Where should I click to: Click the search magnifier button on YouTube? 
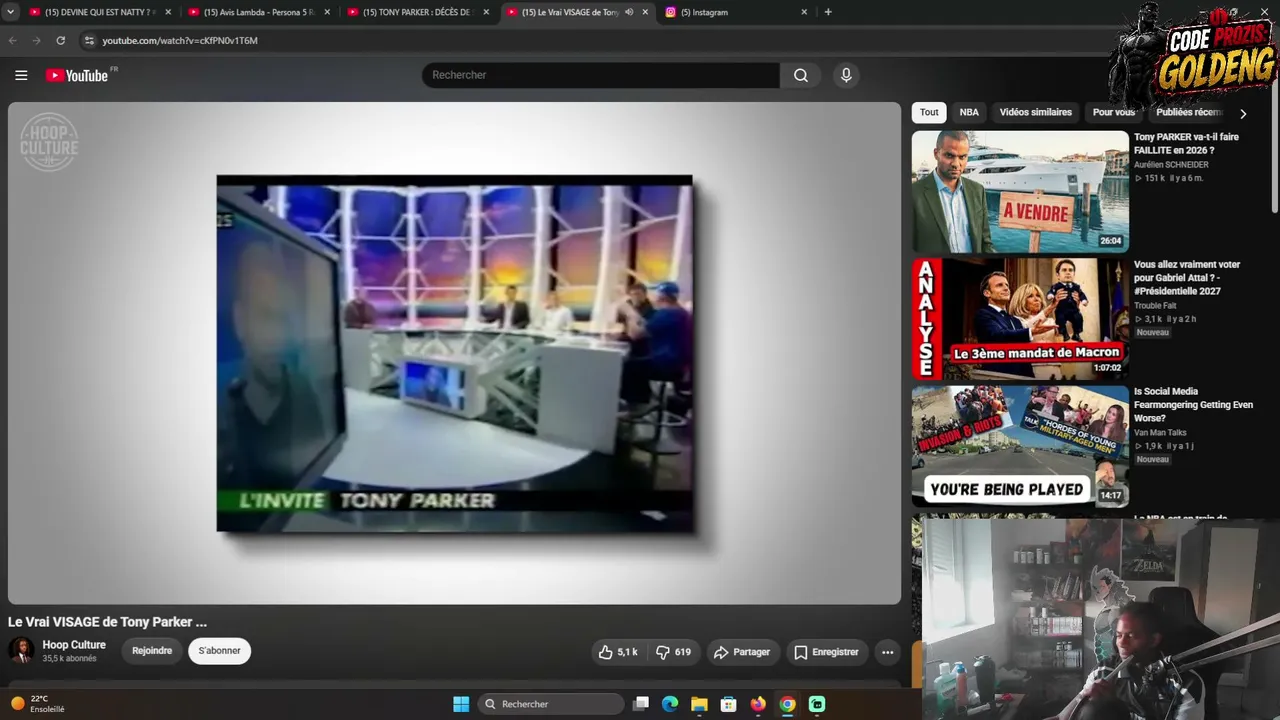(801, 75)
